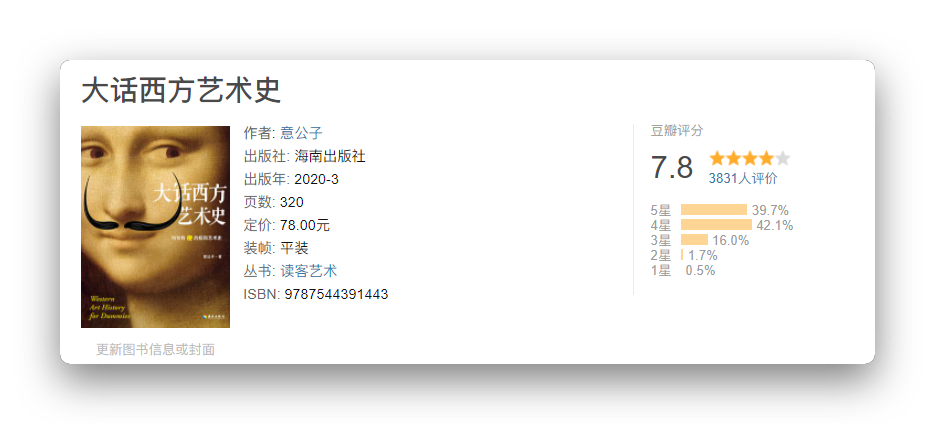The height and width of the screenshot is (424, 935).
Task: Click the 39.7% percentage
Action: click(770, 210)
